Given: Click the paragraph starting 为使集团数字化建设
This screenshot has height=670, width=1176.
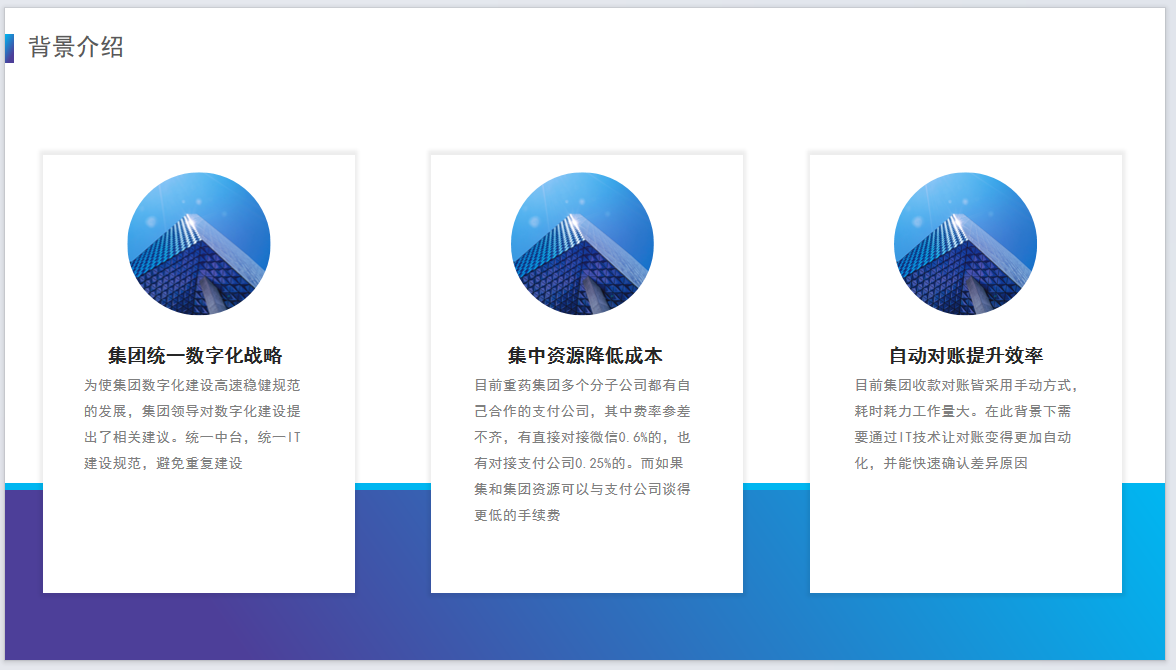Looking at the screenshot, I should [x=192, y=424].
